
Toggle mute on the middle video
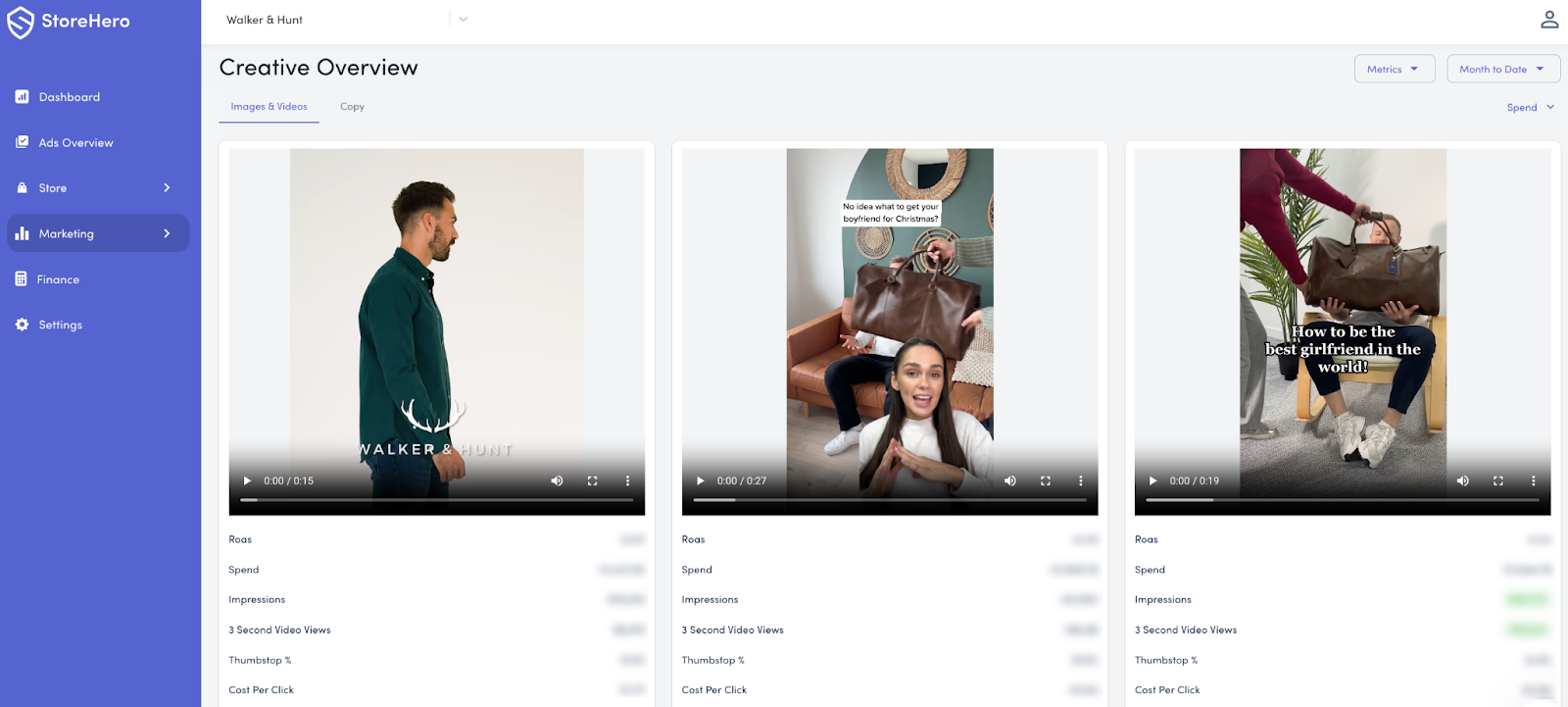coord(1009,480)
